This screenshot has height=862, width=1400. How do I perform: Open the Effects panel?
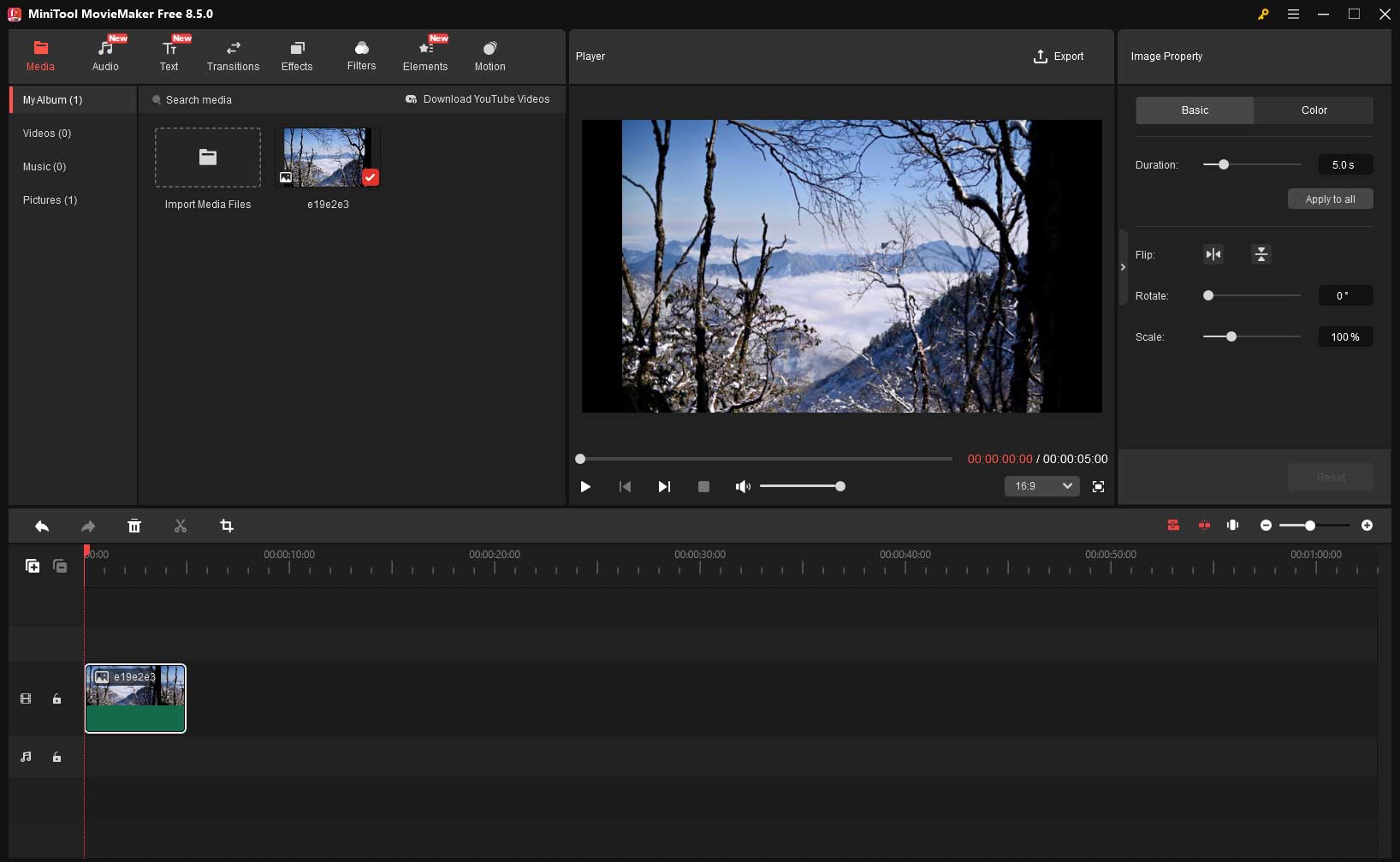coord(297,56)
